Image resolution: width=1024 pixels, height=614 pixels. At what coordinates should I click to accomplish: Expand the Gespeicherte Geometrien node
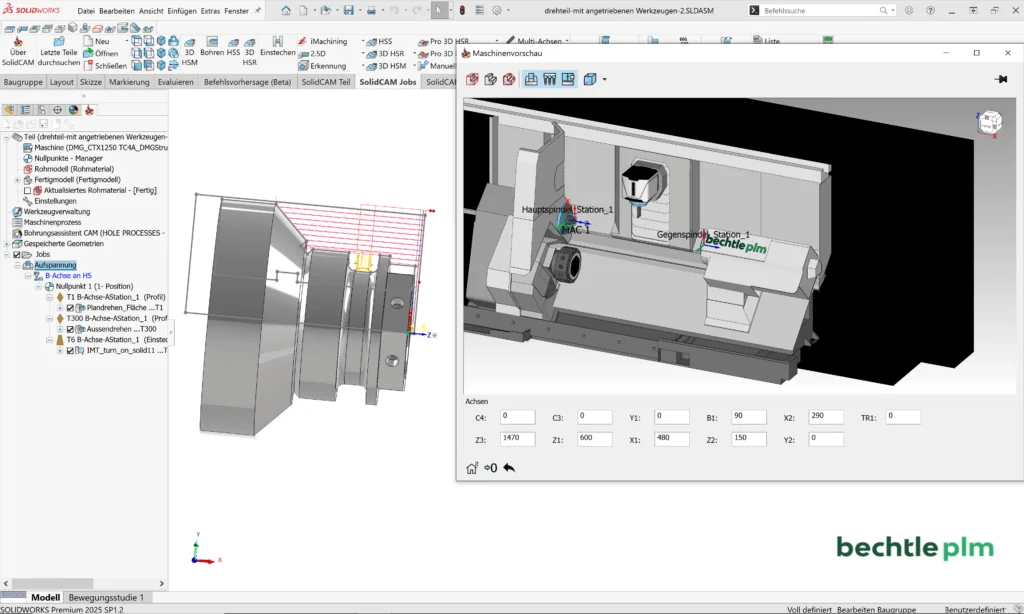click(x=8, y=244)
